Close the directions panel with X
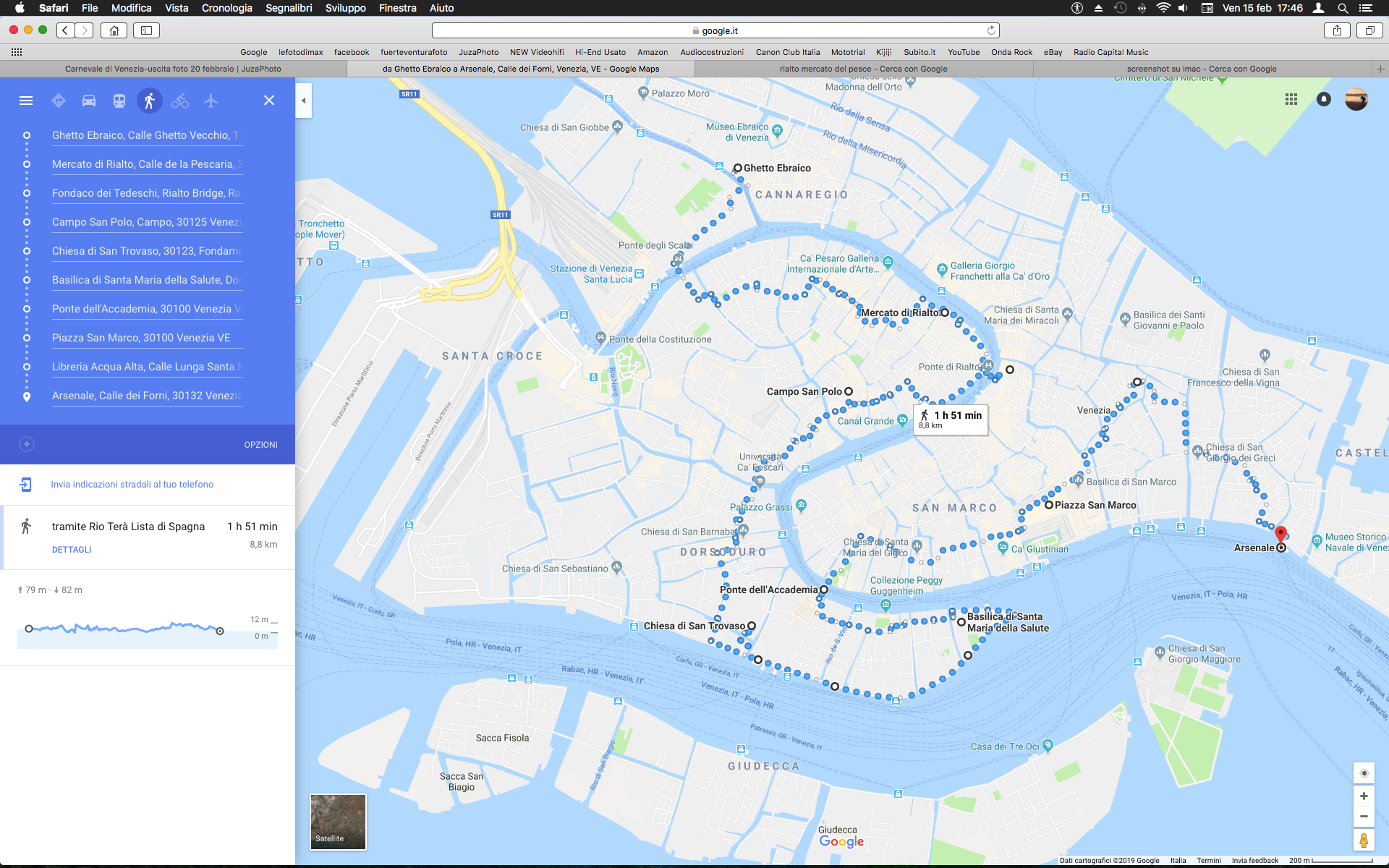Viewport: 1389px width, 868px height. point(269,101)
